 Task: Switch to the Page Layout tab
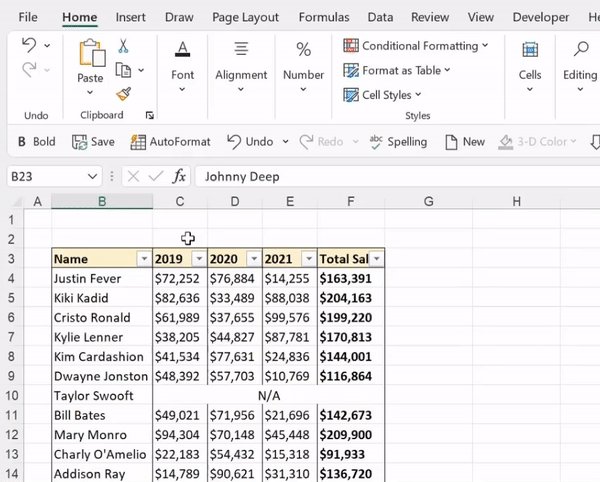[x=245, y=17]
